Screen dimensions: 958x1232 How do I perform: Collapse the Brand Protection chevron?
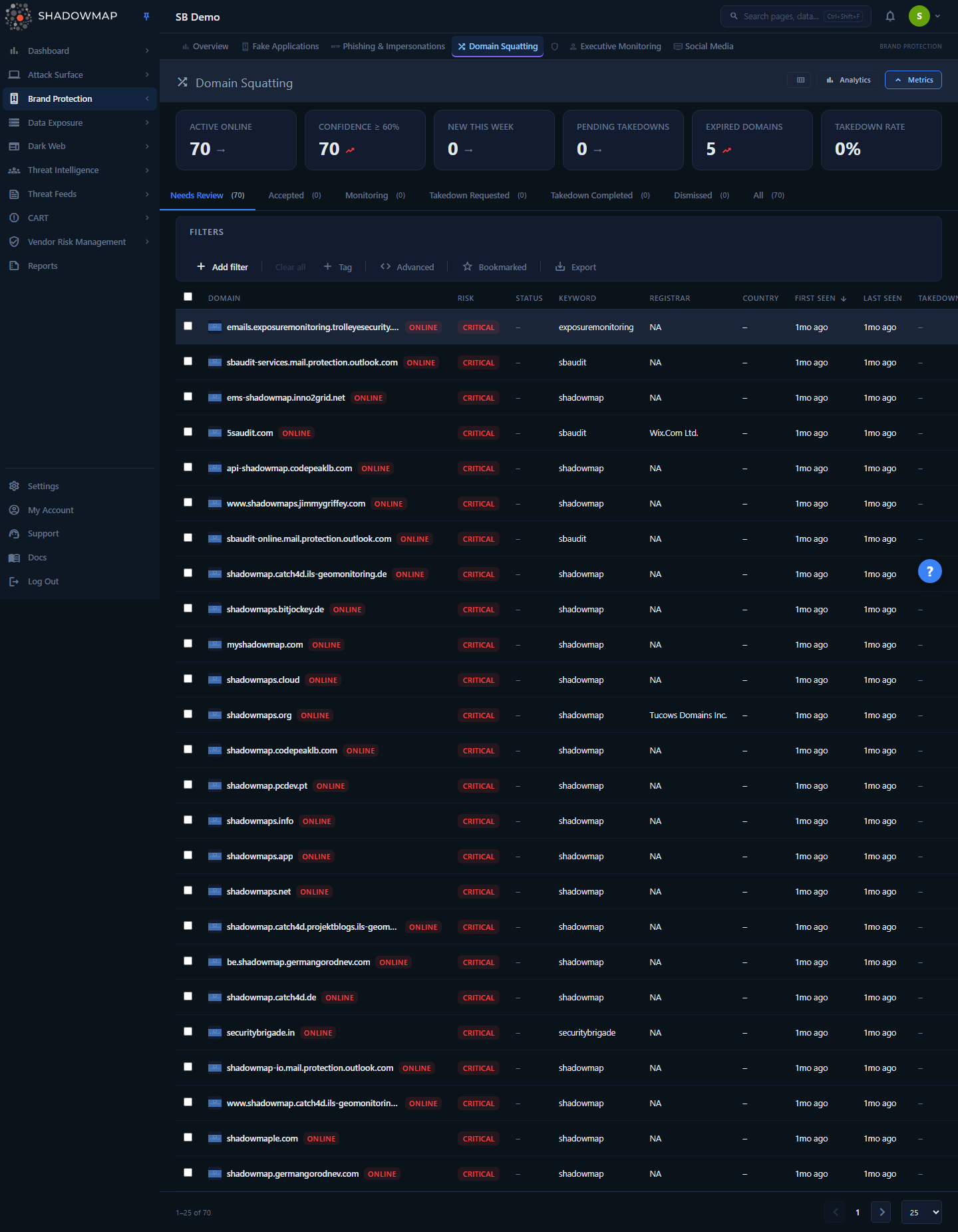tap(147, 99)
